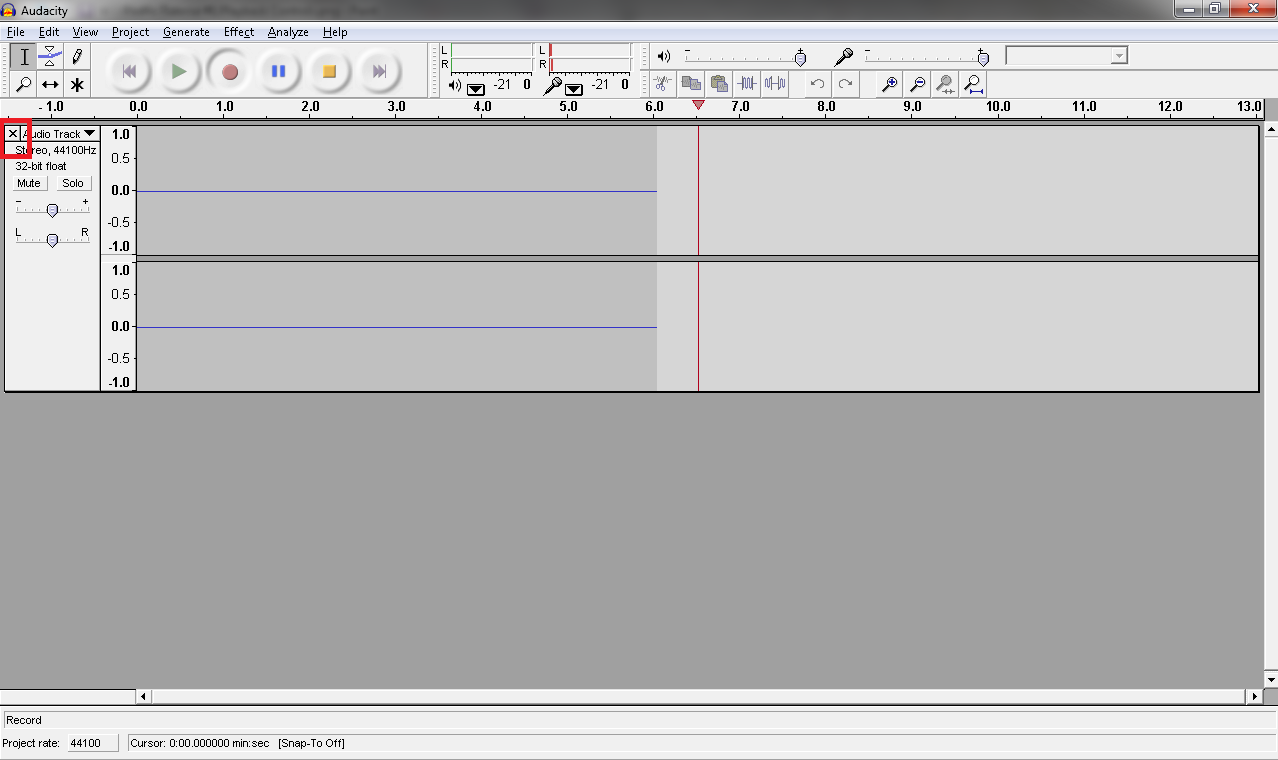The image size is (1278, 760).
Task: Activate the Multi-tool asterisk icon
Action: click(x=77, y=85)
